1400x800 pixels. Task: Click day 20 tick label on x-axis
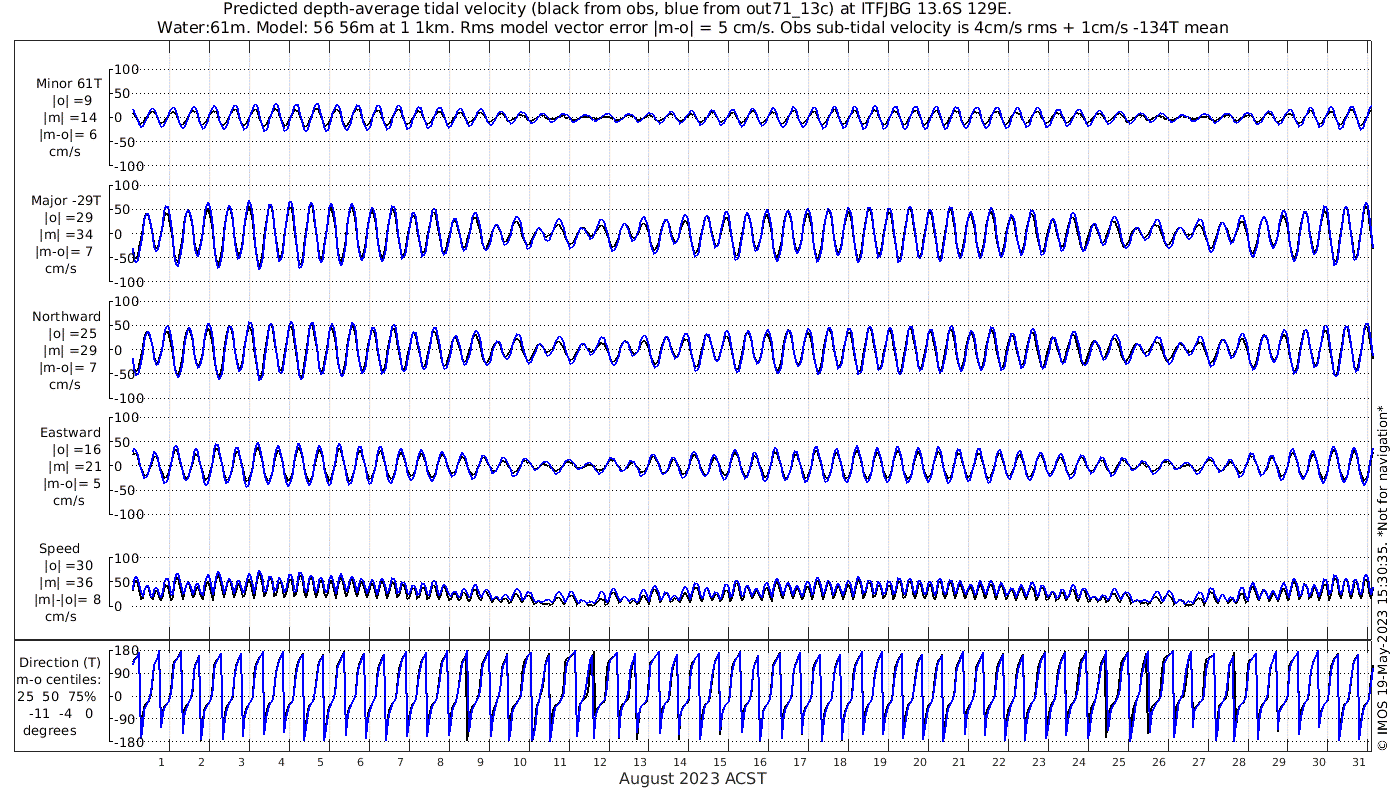(x=918, y=762)
